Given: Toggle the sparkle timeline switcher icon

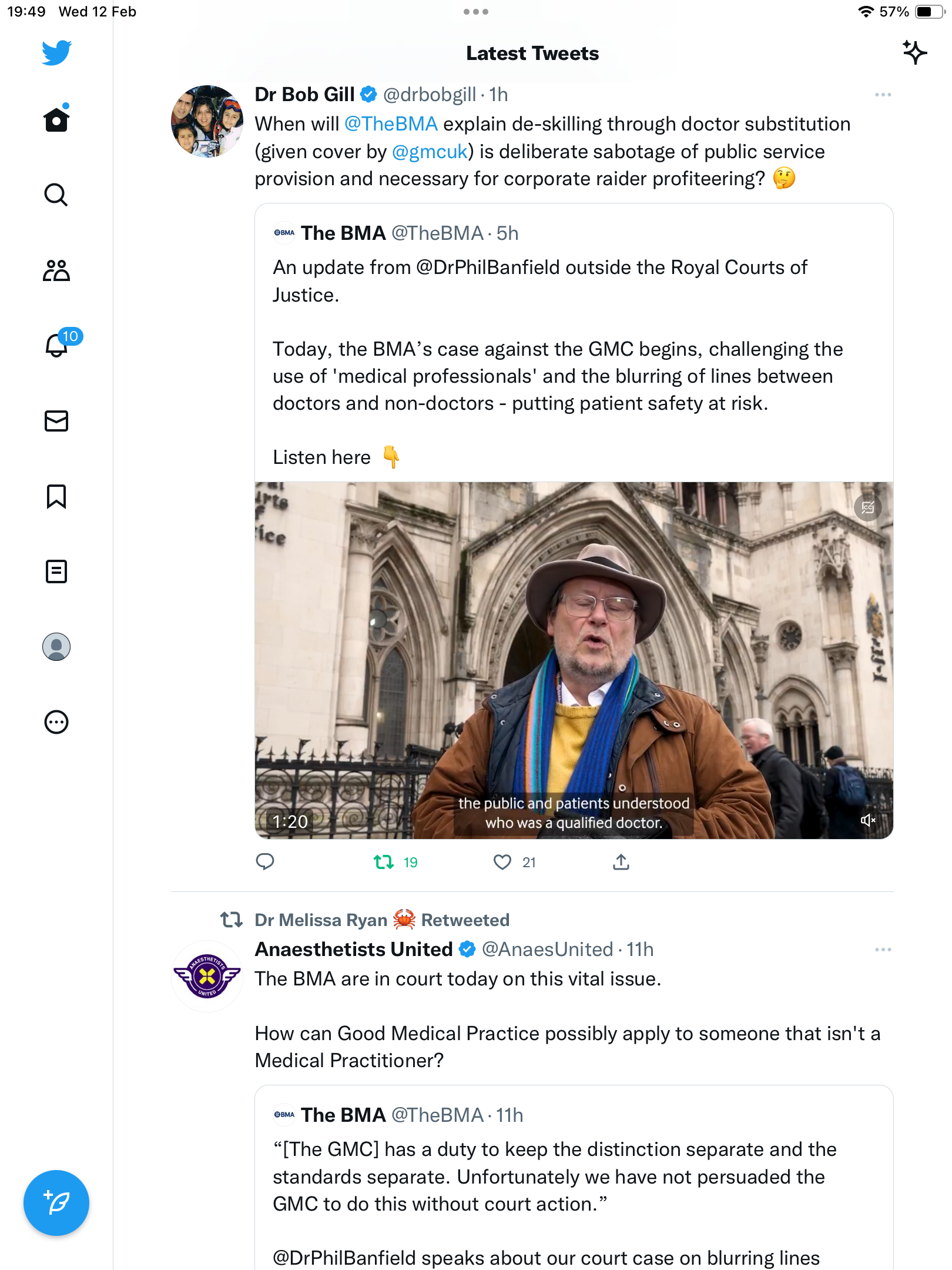Looking at the screenshot, I should point(914,53).
